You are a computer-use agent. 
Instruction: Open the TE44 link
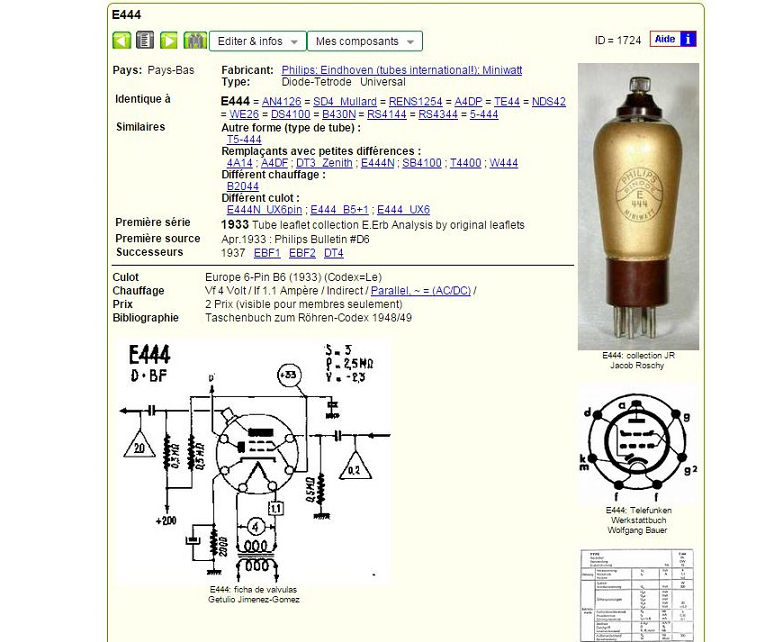(x=507, y=102)
